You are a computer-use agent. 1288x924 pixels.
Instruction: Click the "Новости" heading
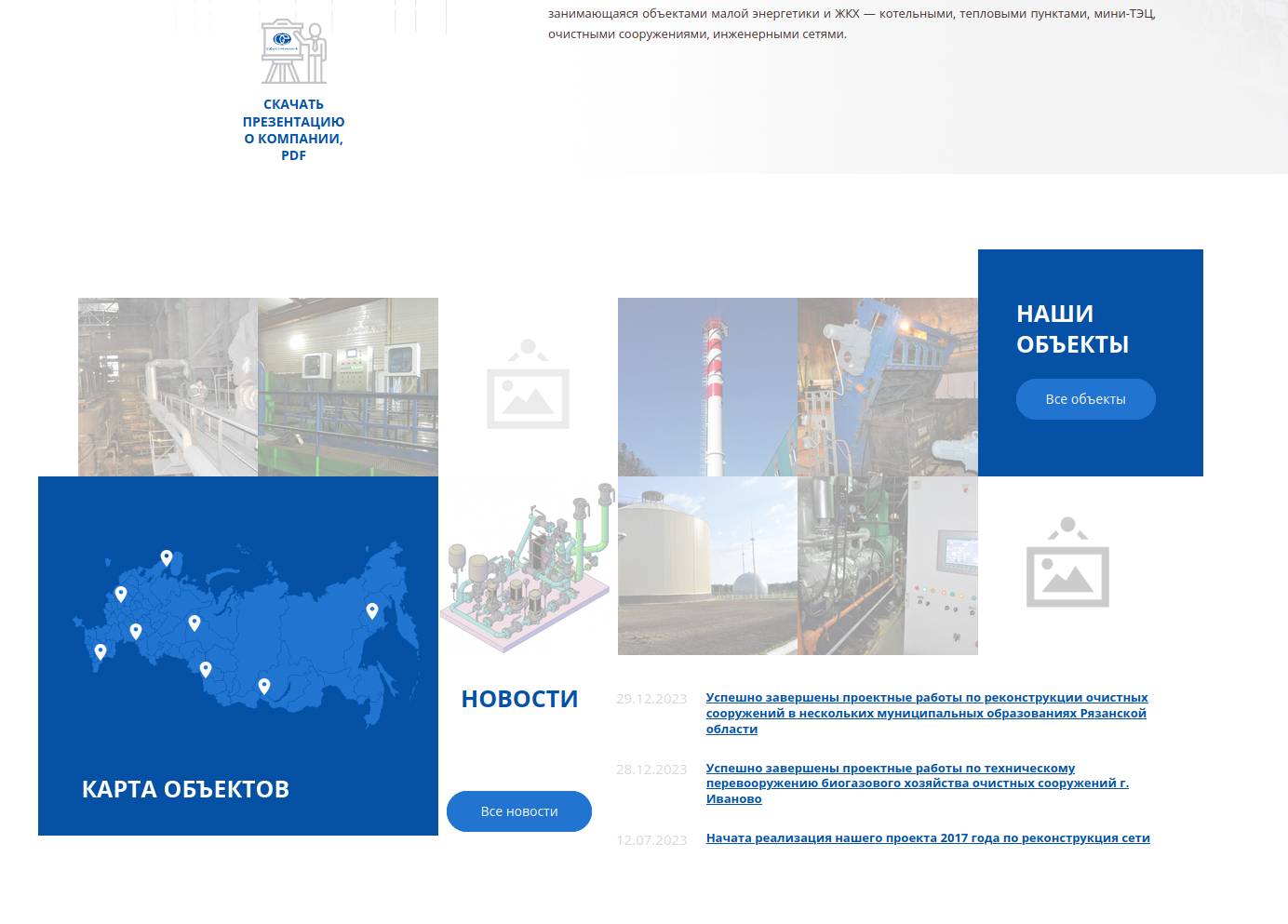click(x=519, y=699)
